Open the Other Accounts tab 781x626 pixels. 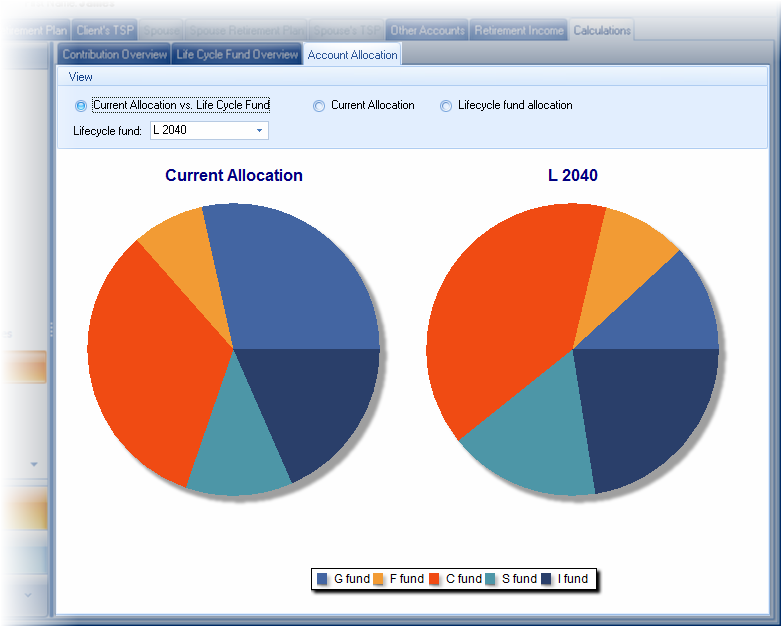427,31
